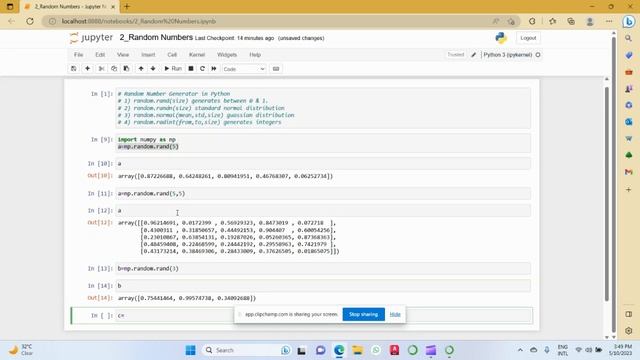Open the Cell menu
Screen dimensions: 640x360
(172, 55)
